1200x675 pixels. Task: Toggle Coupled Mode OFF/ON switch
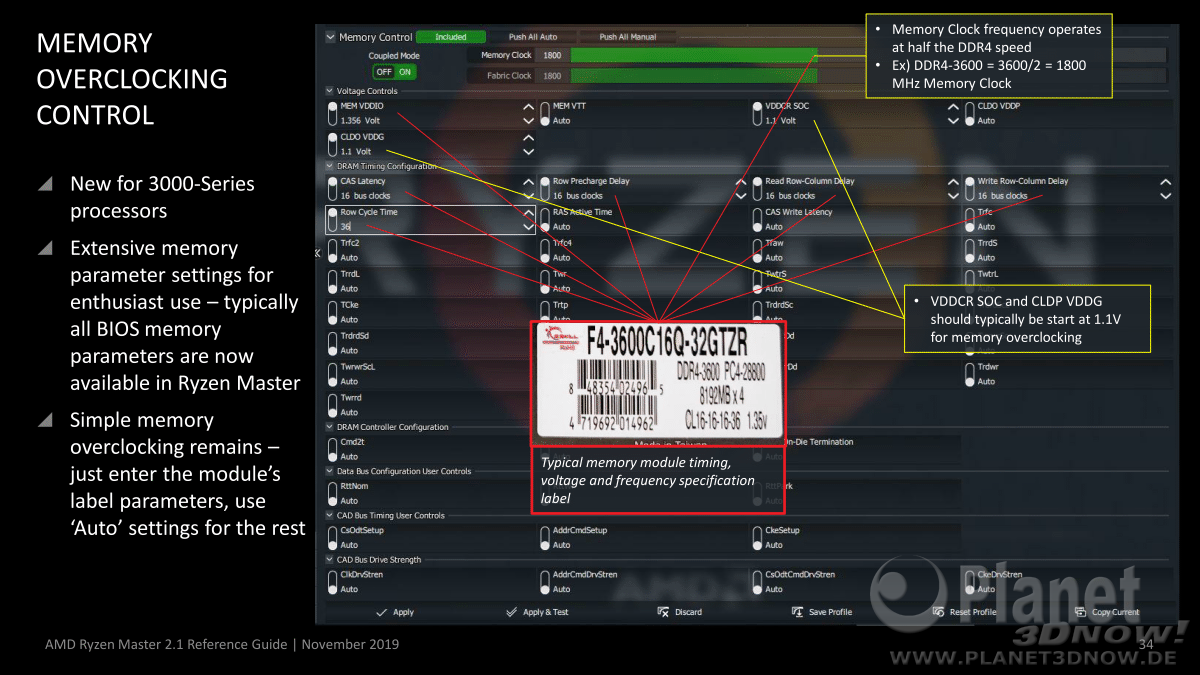394,72
